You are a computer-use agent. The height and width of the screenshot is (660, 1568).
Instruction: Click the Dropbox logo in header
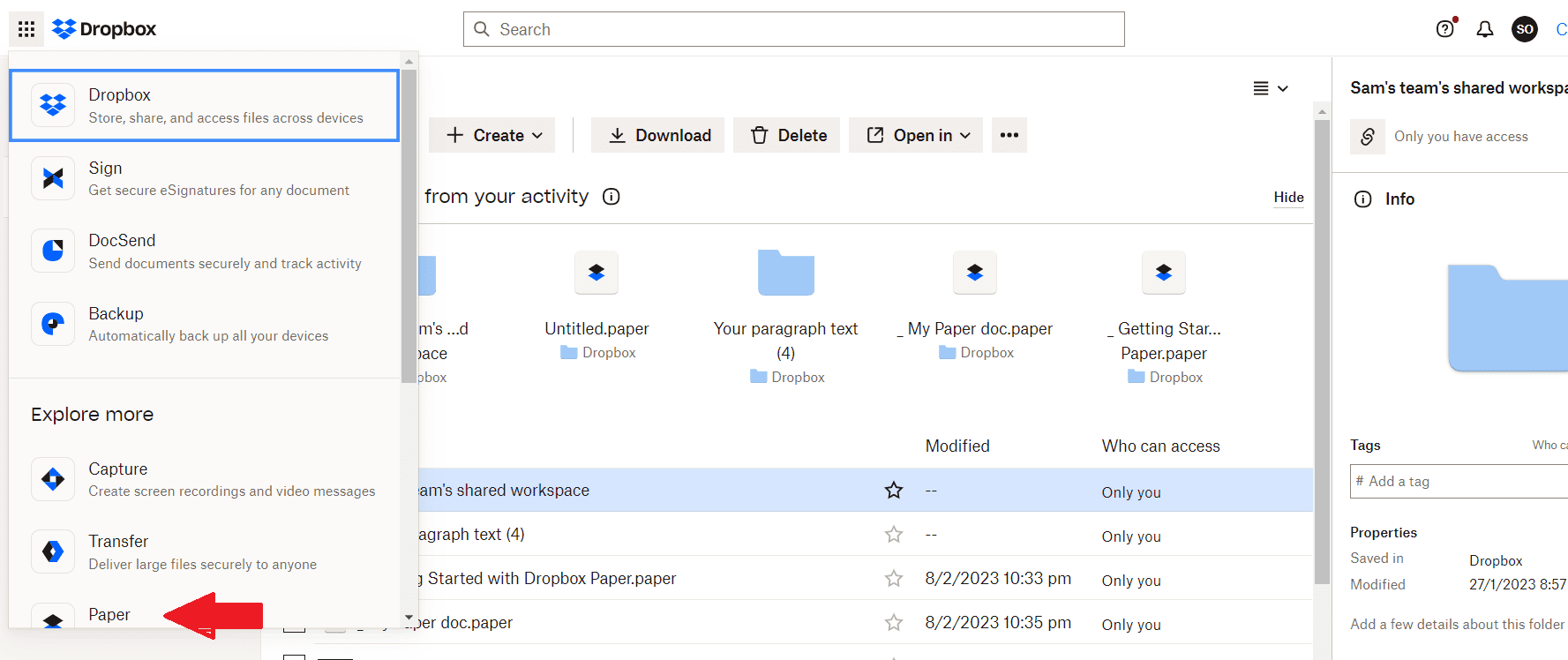tap(104, 29)
